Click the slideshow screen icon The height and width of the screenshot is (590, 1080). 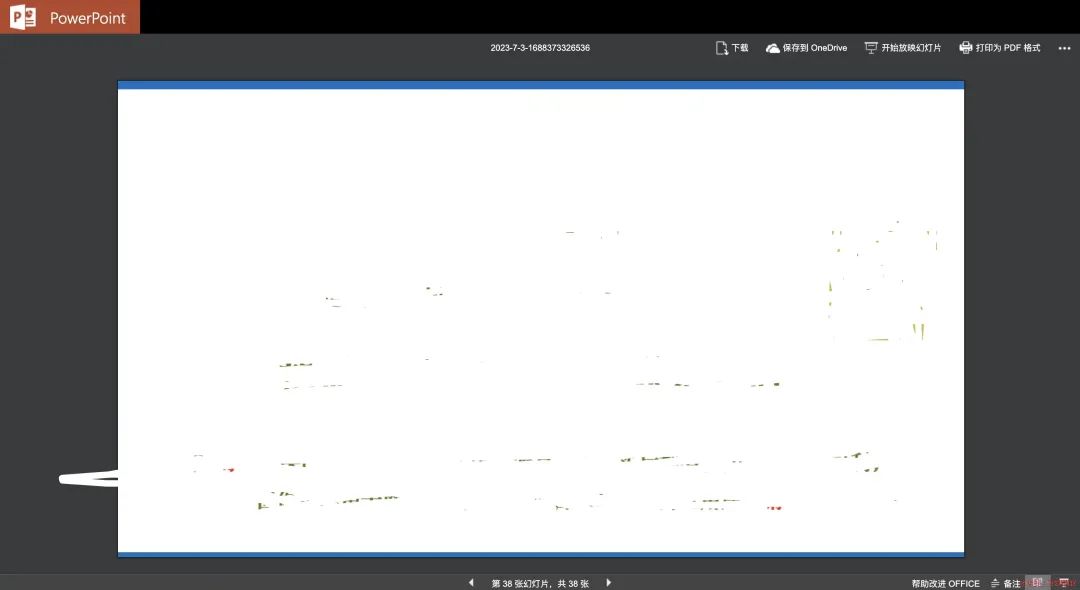click(871, 48)
